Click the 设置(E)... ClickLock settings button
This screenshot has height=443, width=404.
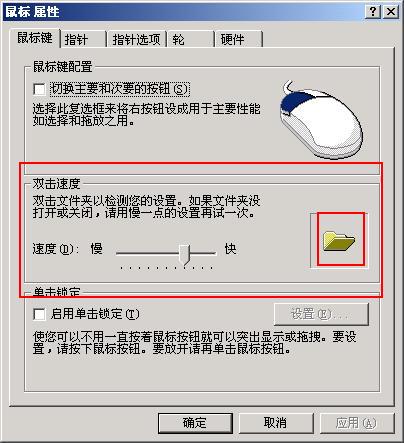click(321, 314)
